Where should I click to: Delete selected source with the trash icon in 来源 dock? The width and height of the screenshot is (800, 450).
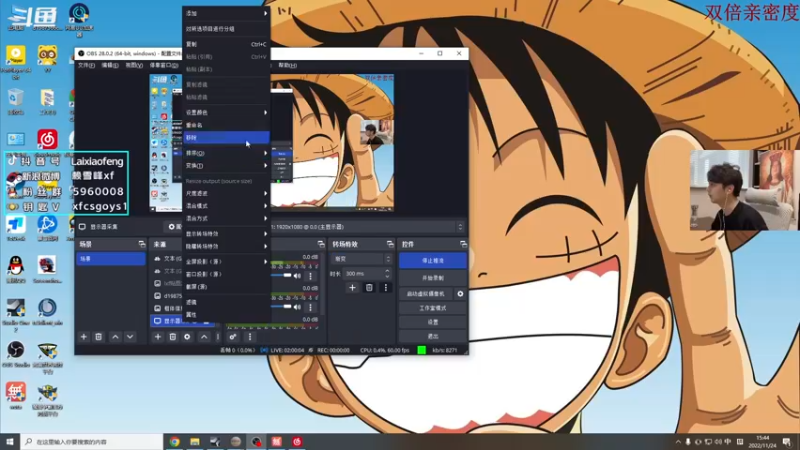click(172, 337)
